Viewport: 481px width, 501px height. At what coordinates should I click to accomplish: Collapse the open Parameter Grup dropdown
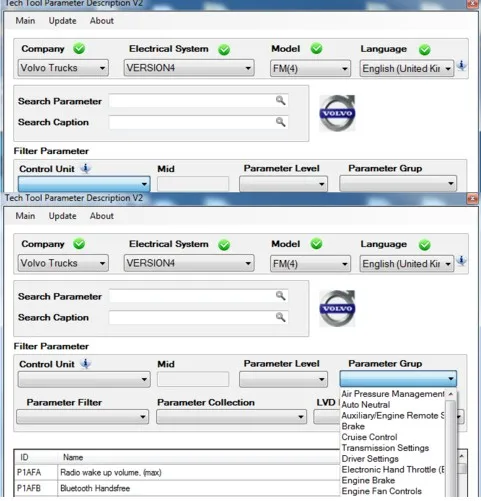click(x=398, y=379)
